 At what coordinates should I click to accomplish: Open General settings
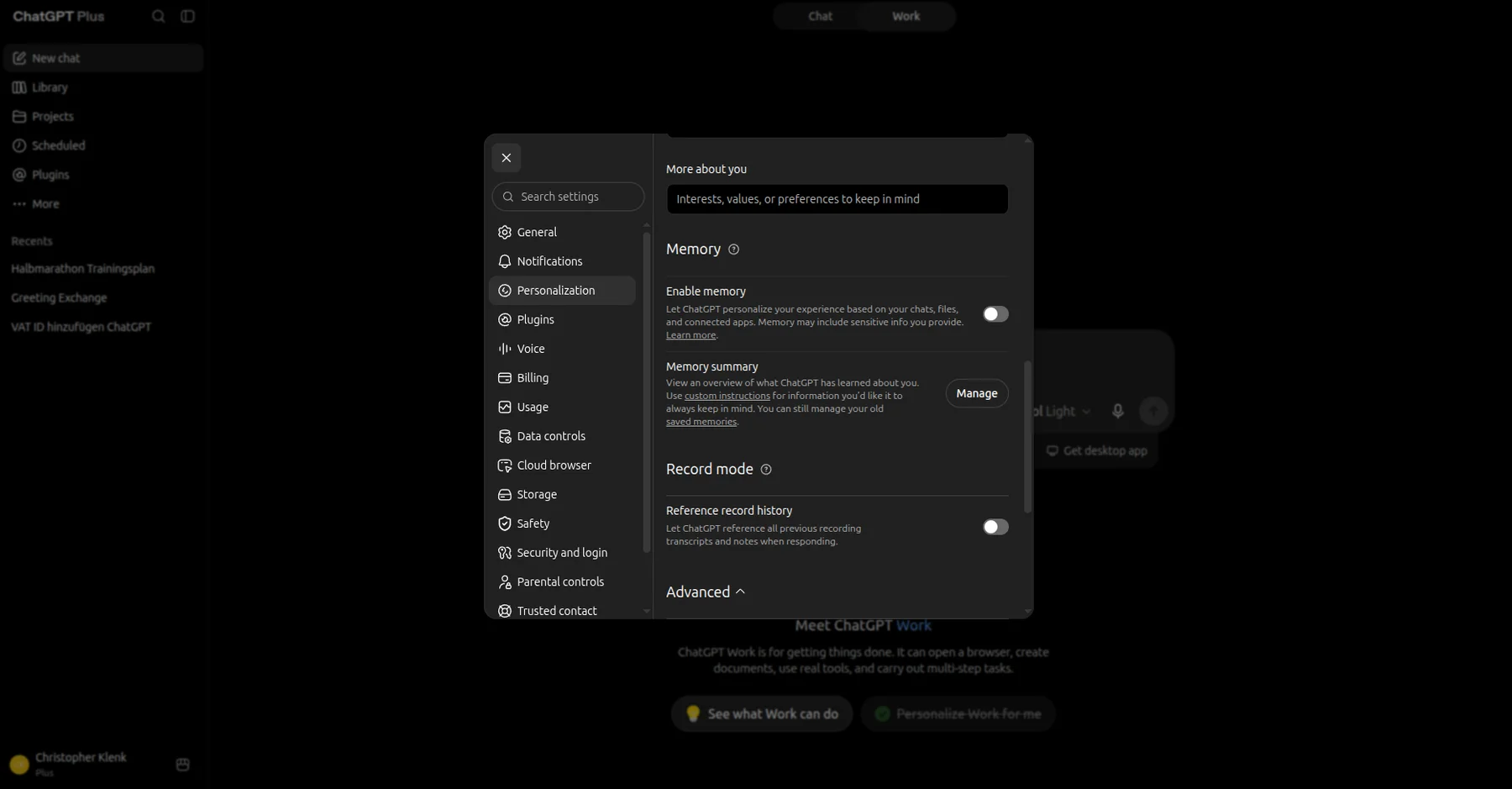562,232
